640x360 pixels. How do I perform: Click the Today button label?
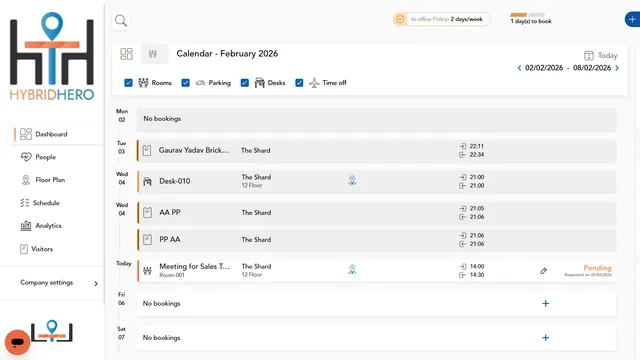pyautogui.click(x=607, y=56)
